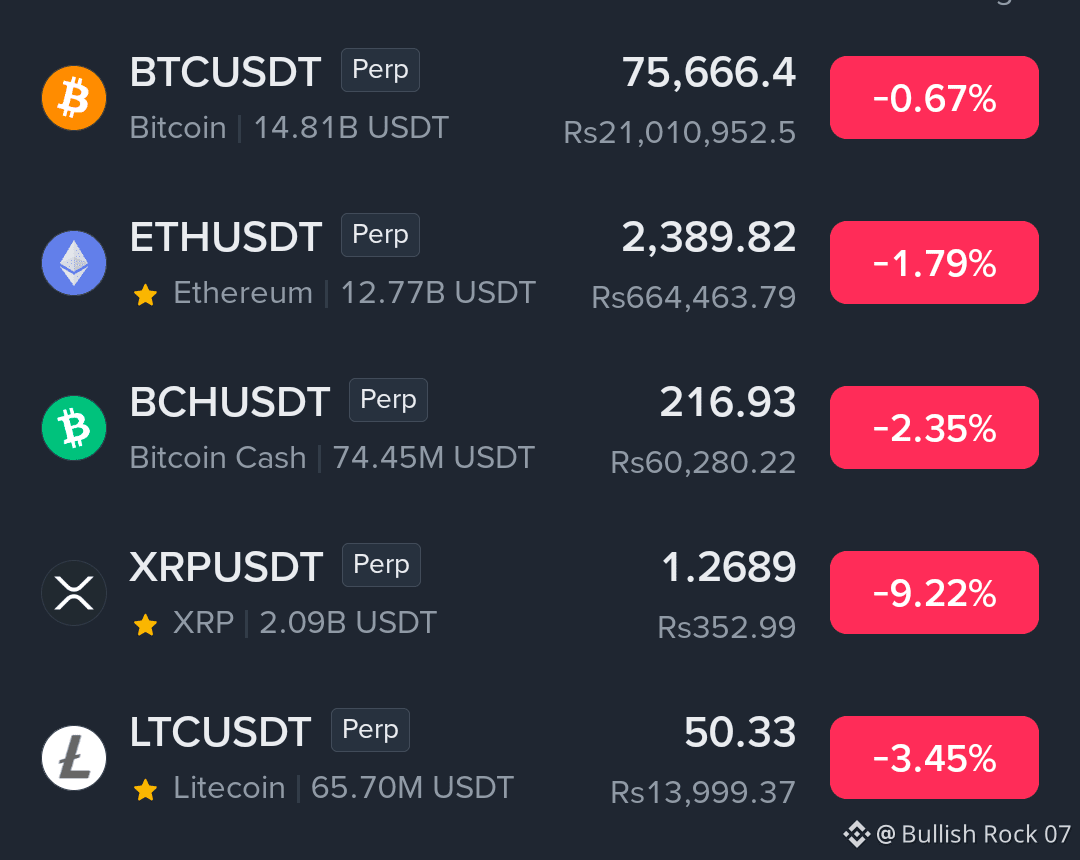
Task: Tap the green Bitcoin Cash icon
Action: click(x=74, y=428)
